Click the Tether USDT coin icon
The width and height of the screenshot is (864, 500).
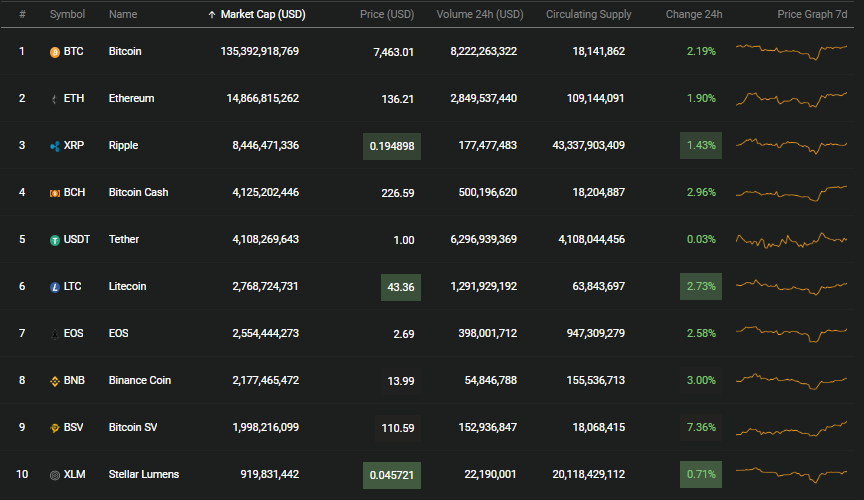point(55,240)
